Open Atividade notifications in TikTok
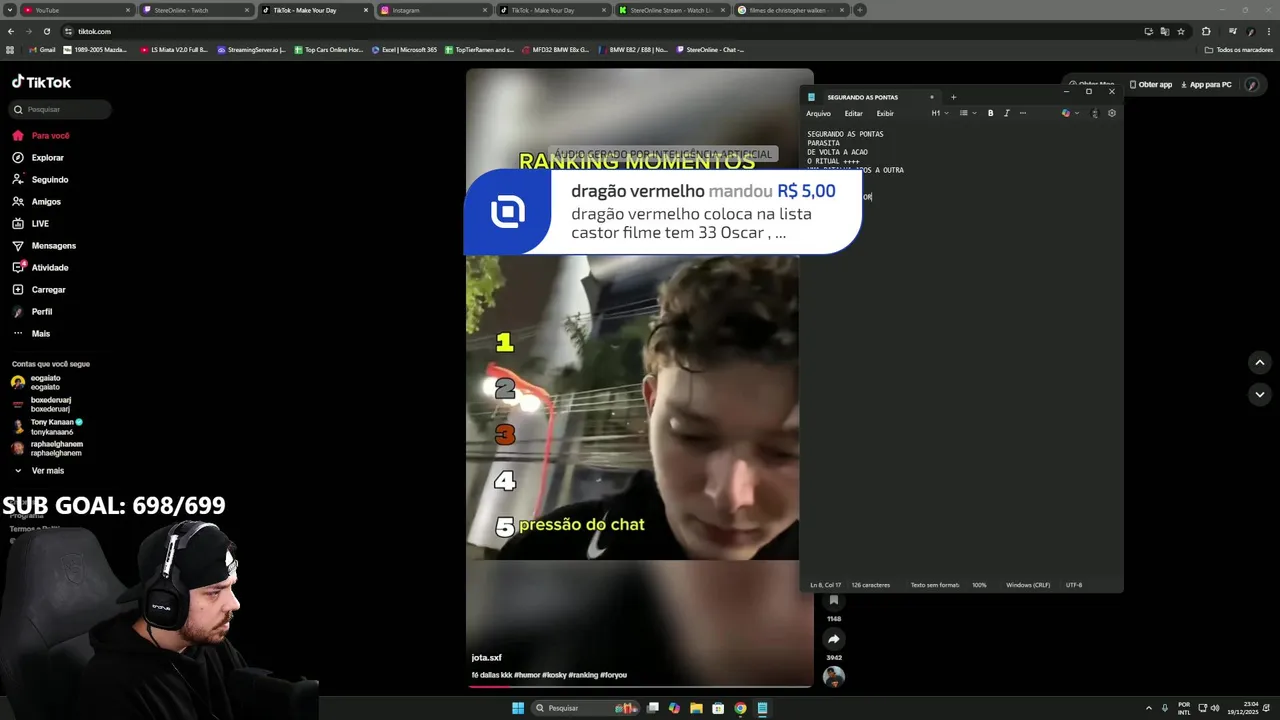 click(x=40, y=267)
